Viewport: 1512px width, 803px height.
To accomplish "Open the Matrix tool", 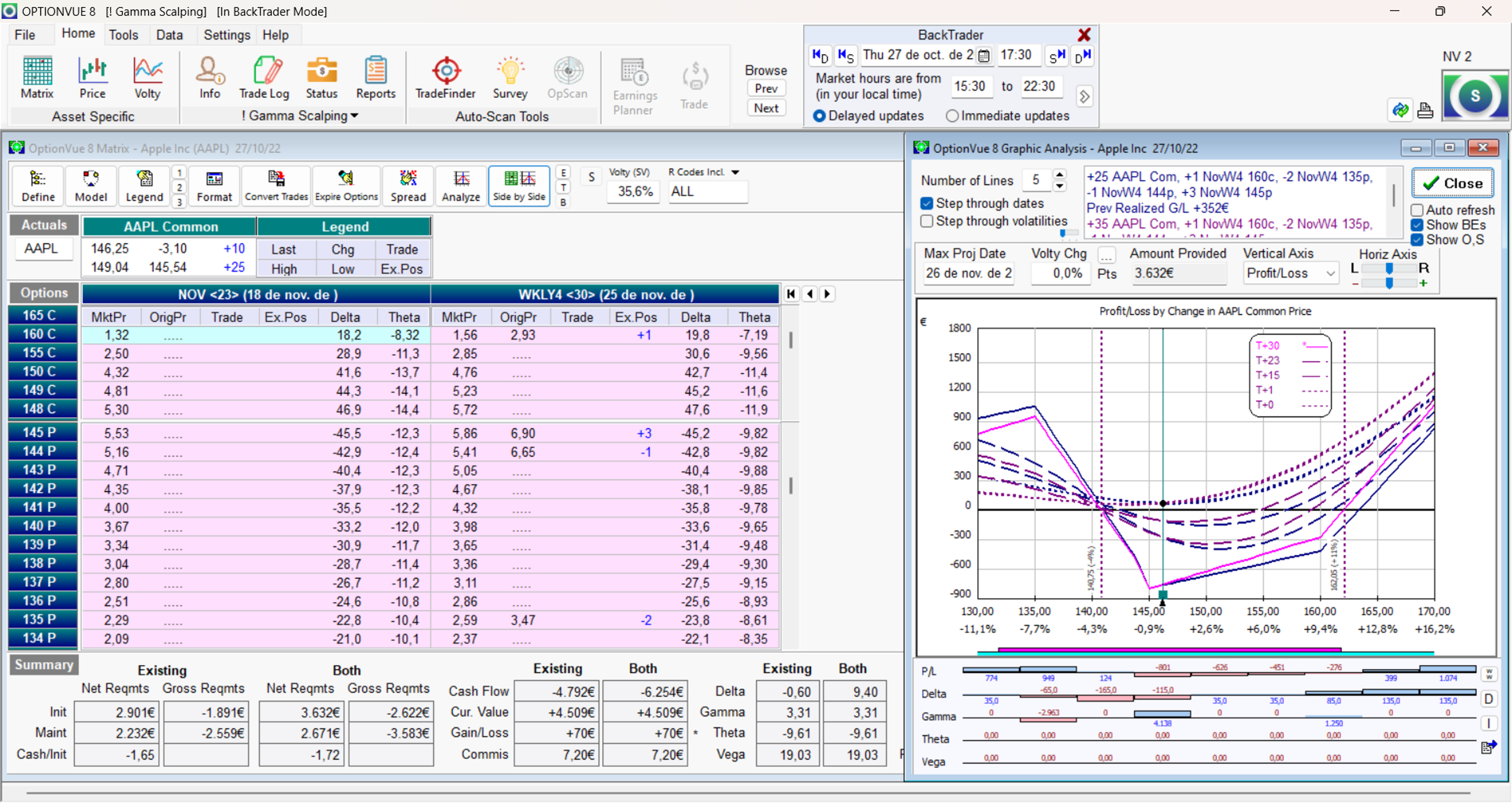I will 37,77.
